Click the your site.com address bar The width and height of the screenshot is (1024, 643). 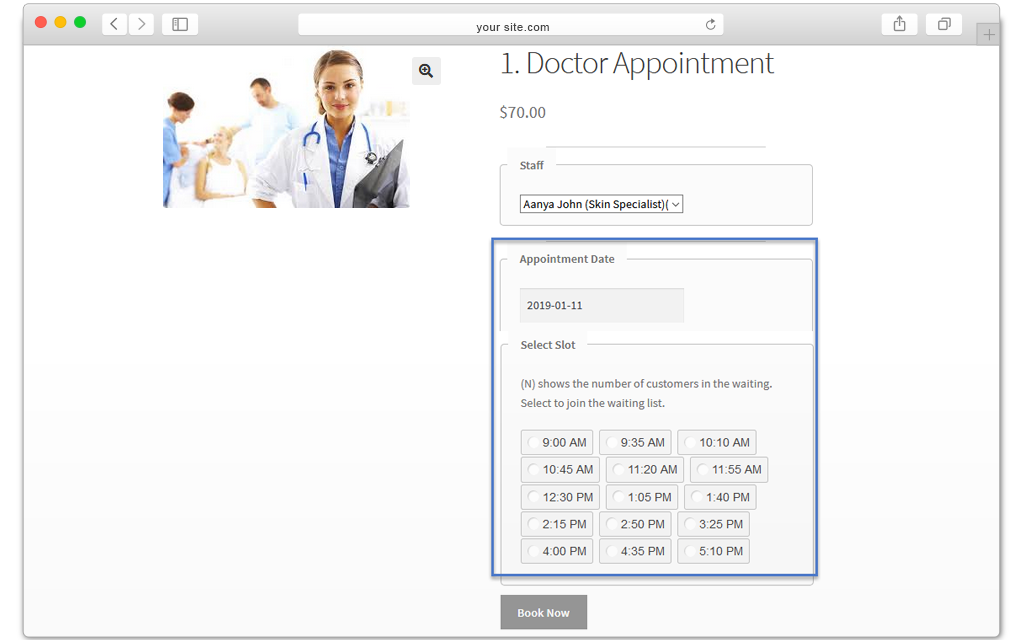click(511, 25)
